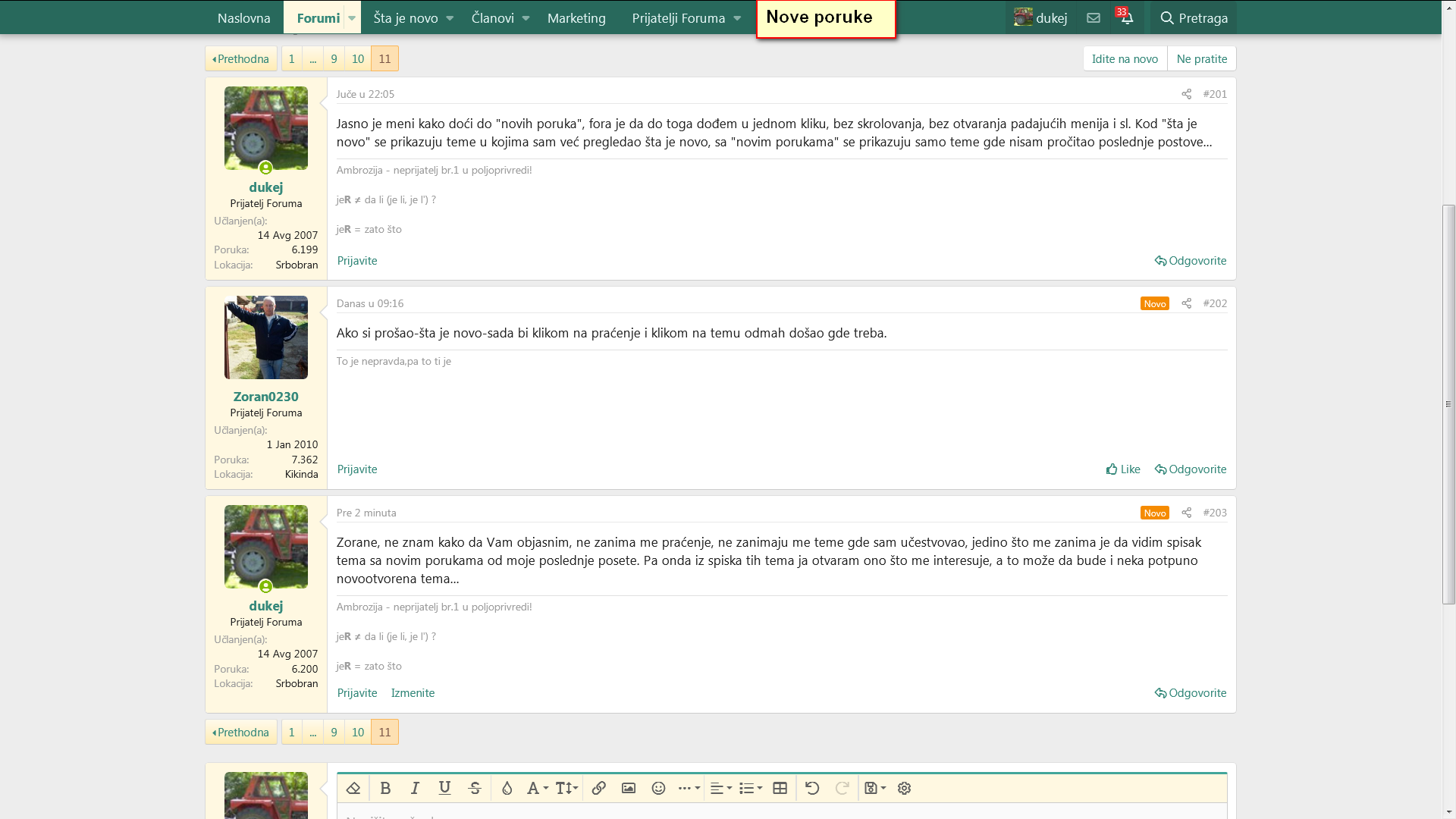This screenshot has width=1456, height=819.
Task: Toggle bold formatting in editor
Action: (385, 788)
